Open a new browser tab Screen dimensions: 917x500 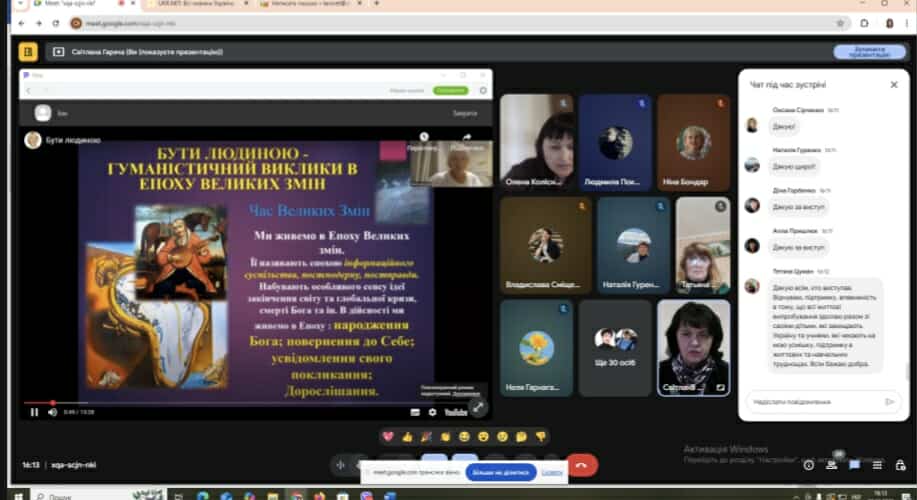[377, 4]
